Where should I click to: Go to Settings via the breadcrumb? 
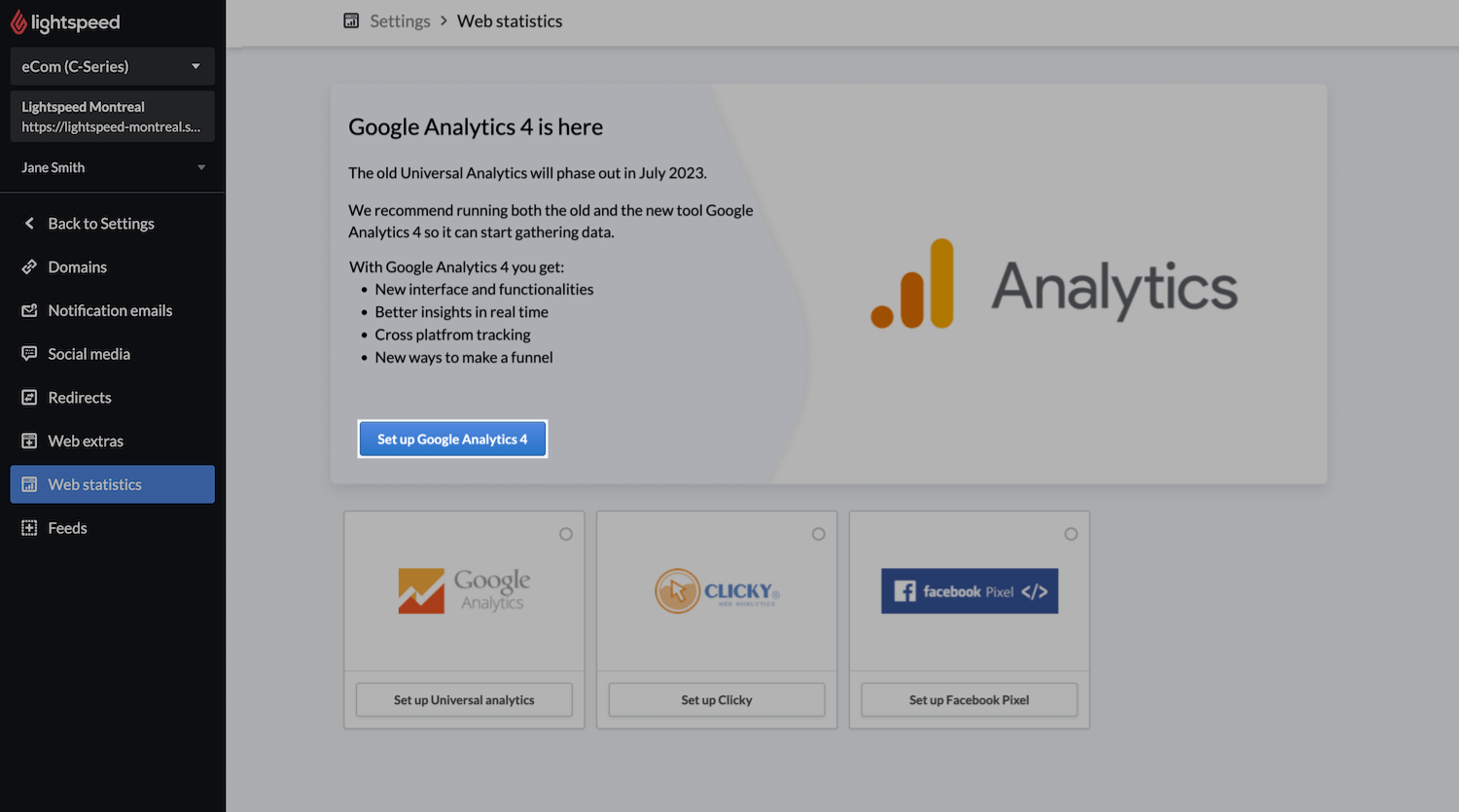pyautogui.click(x=400, y=21)
